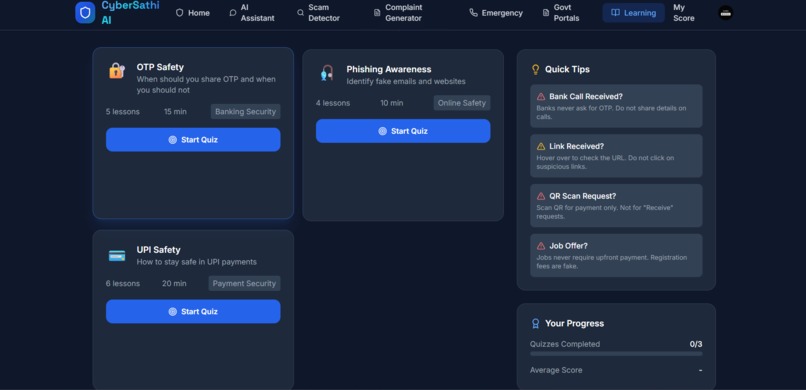Click the '5 lessons' label
The height and width of the screenshot is (390, 806).
tap(122, 112)
